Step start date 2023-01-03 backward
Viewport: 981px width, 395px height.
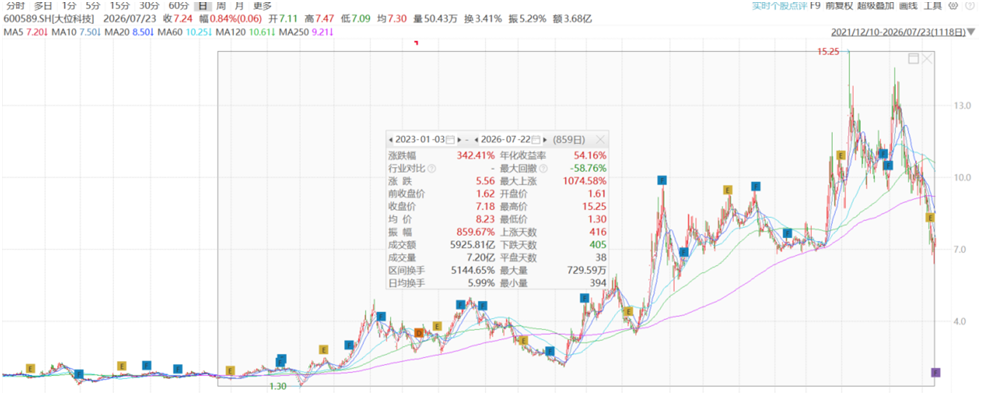point(391,139)
